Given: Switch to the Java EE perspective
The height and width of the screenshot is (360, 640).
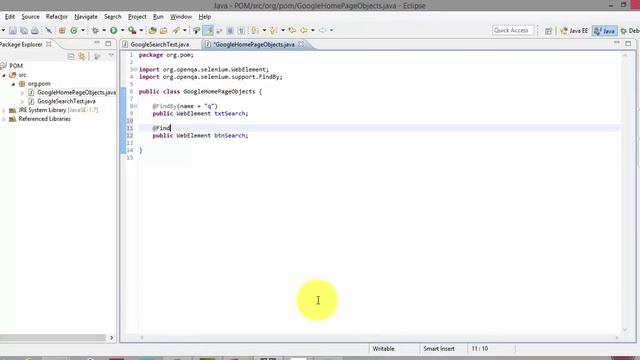Looking at the screenshot, I should tap(574, 31).
